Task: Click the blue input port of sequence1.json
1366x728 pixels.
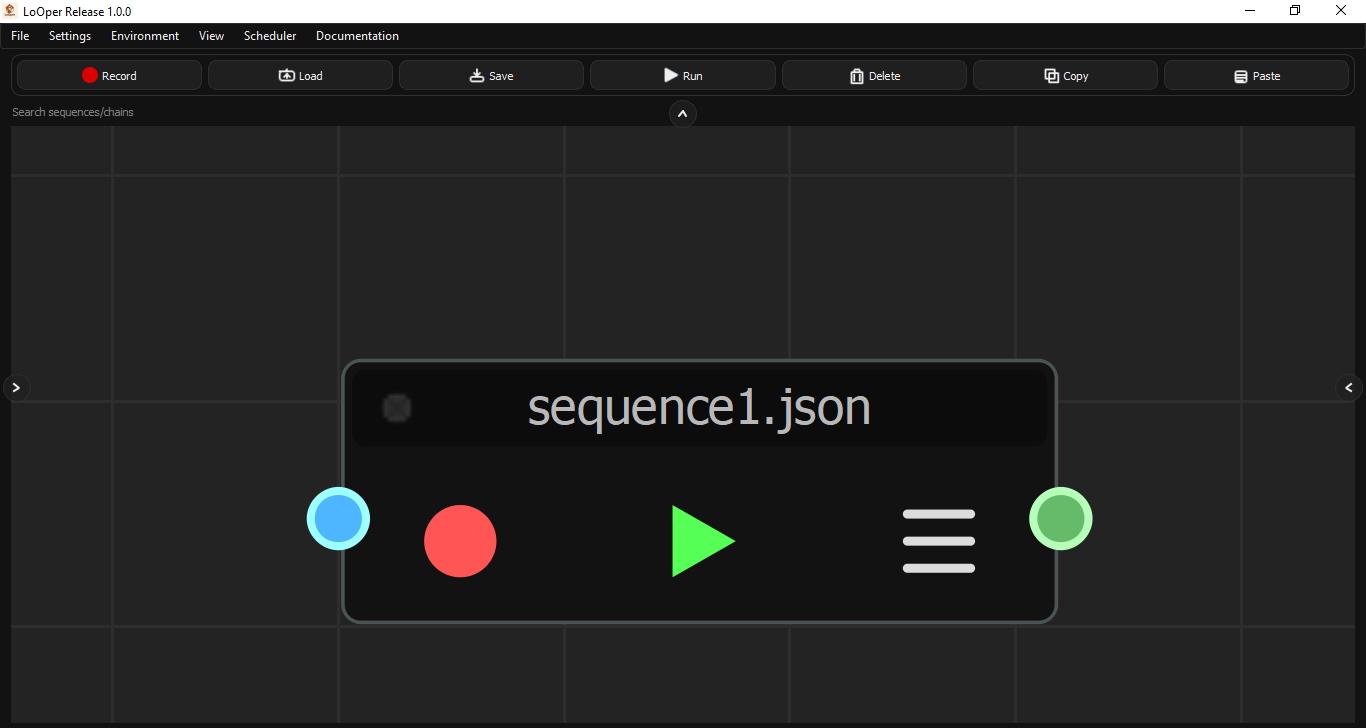Action: (338, 519)
